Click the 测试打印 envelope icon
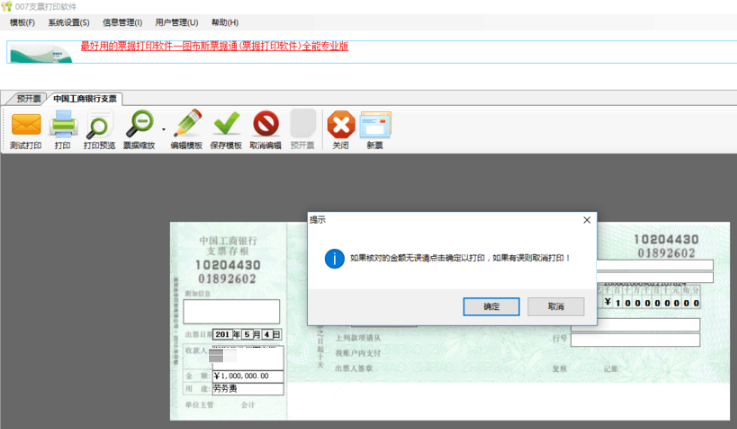Viewport: 737px width, 429px height. [26, 125]
